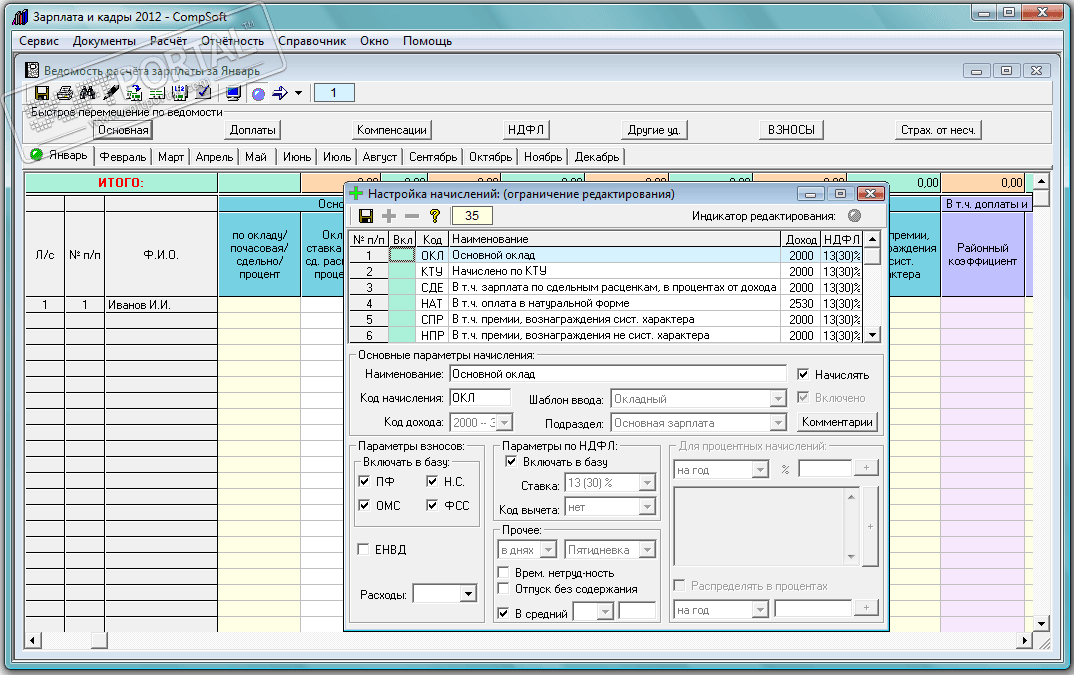Viewport: 1074px width, 675px height.
Task: Toggle the ФСС checkbox
Action: (432, 505)
